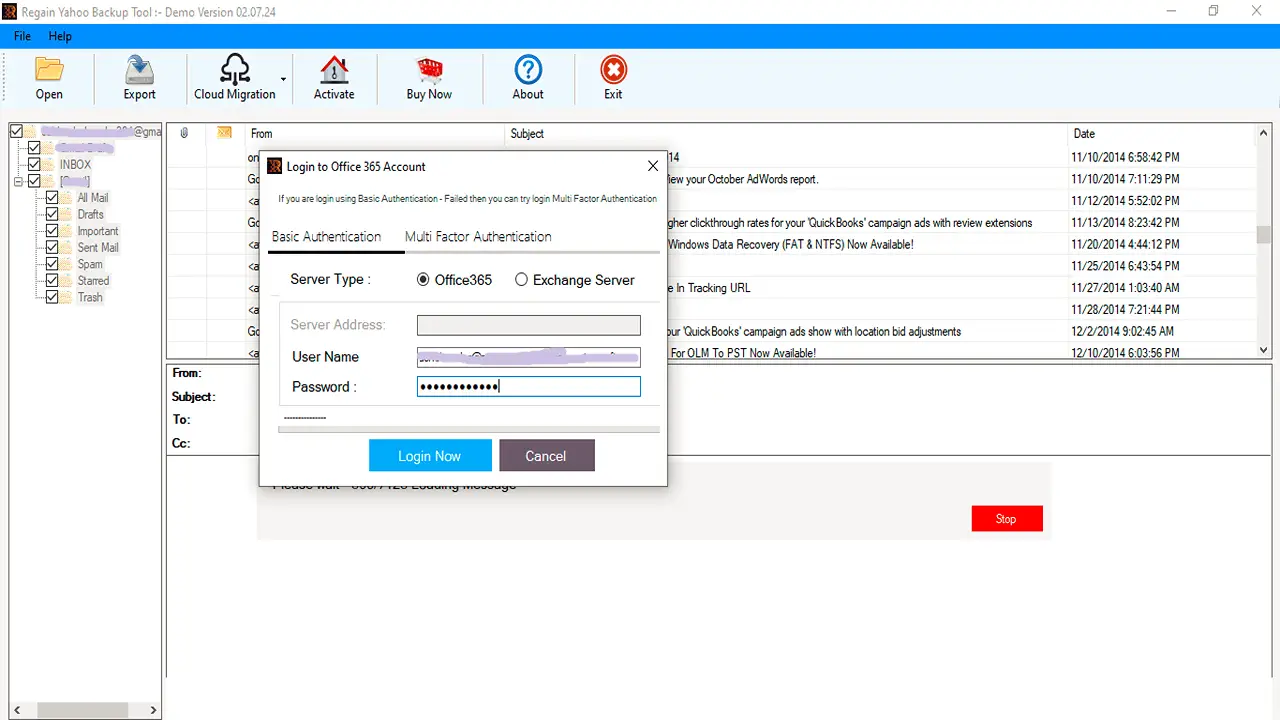Click the Export toolbar icon
Viewport: 1280px width, 720px height.
tap(140, 79)
